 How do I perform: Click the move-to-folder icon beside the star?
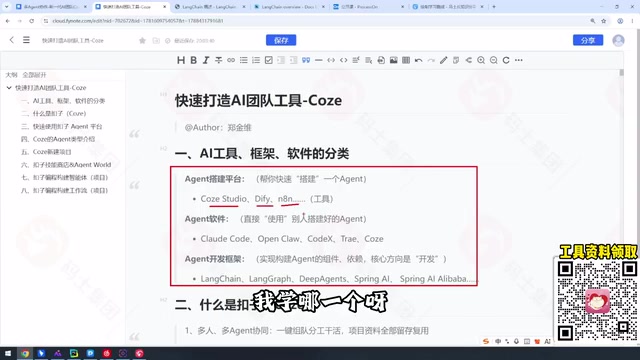tap(156, 40)
